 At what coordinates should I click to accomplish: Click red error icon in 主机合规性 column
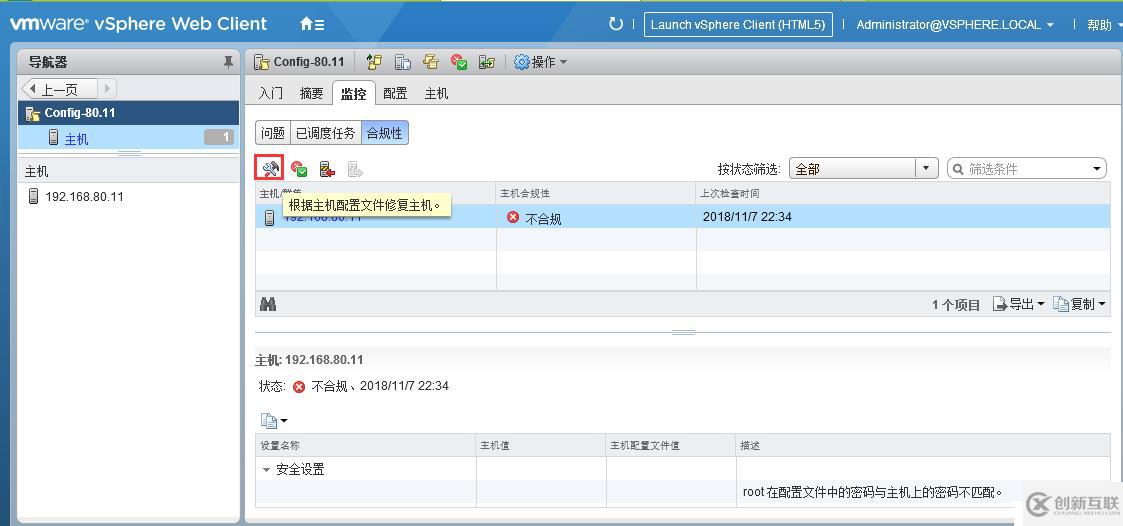[513, 217]
